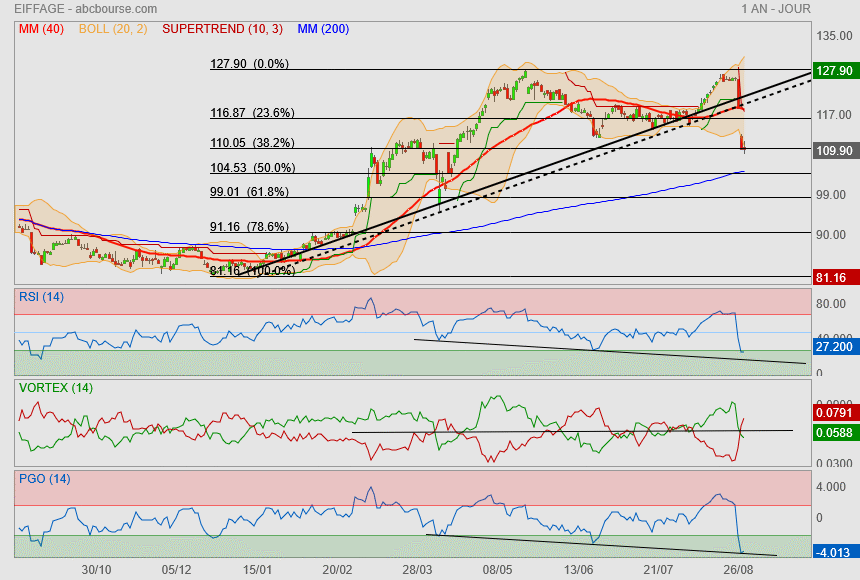Open the PGO (14) panel label
Image resolution: width=860 pixels, height=580 pixels.
(43, 479)
